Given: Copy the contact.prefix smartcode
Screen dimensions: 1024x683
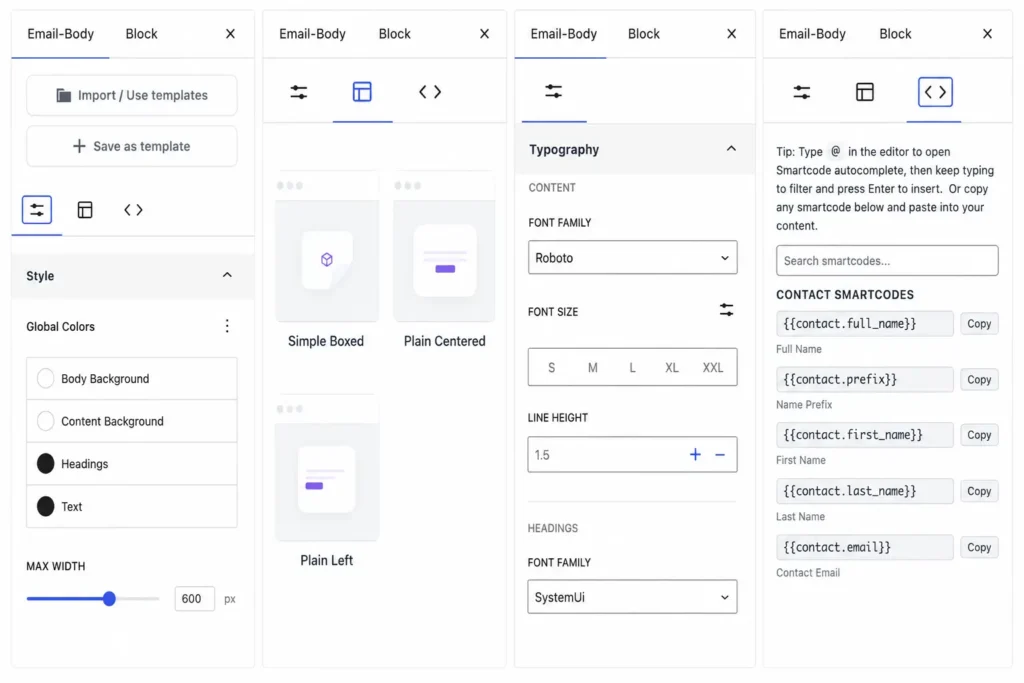Looking at the screenshot, I should (x=978, y=379).
